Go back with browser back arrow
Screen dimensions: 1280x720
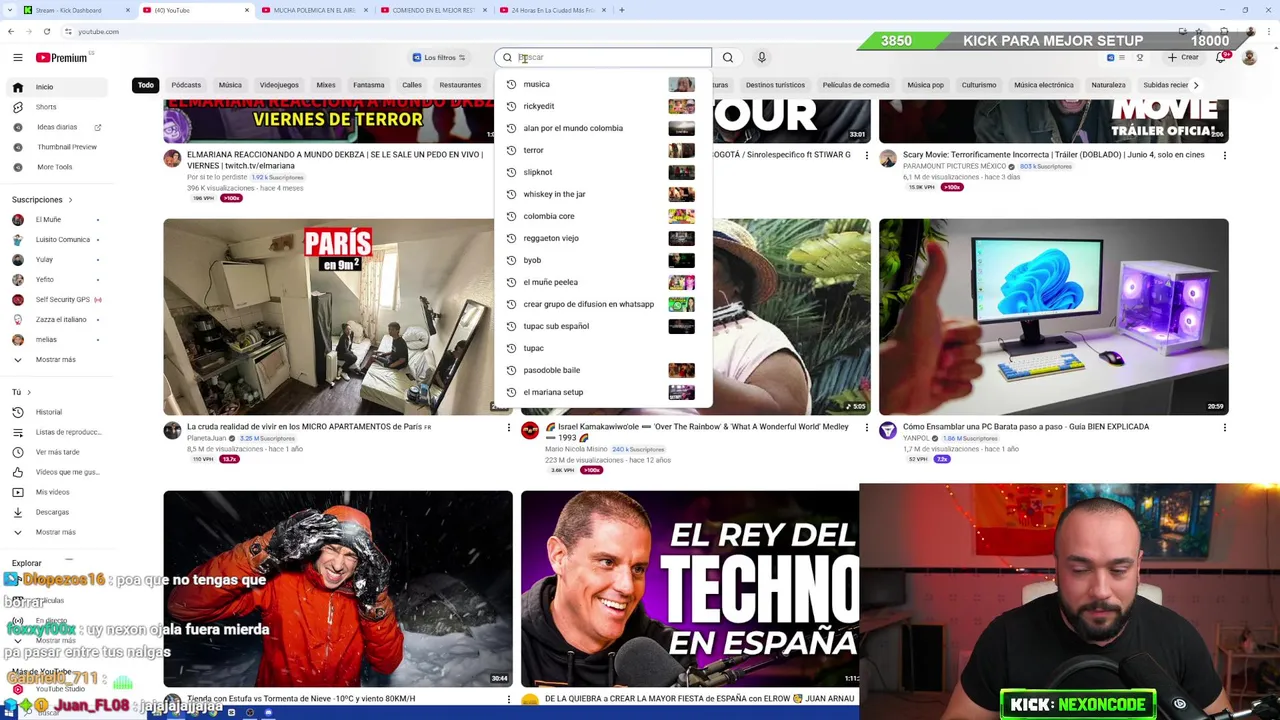(11, 31)
